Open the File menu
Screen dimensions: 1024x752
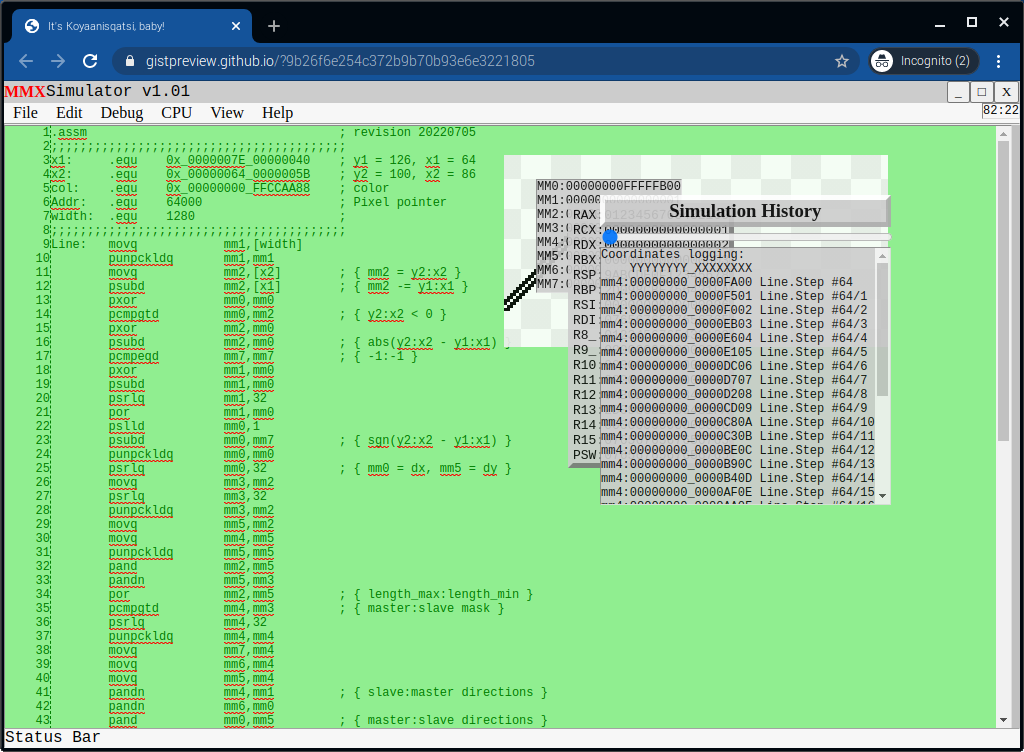coord(25,113)
